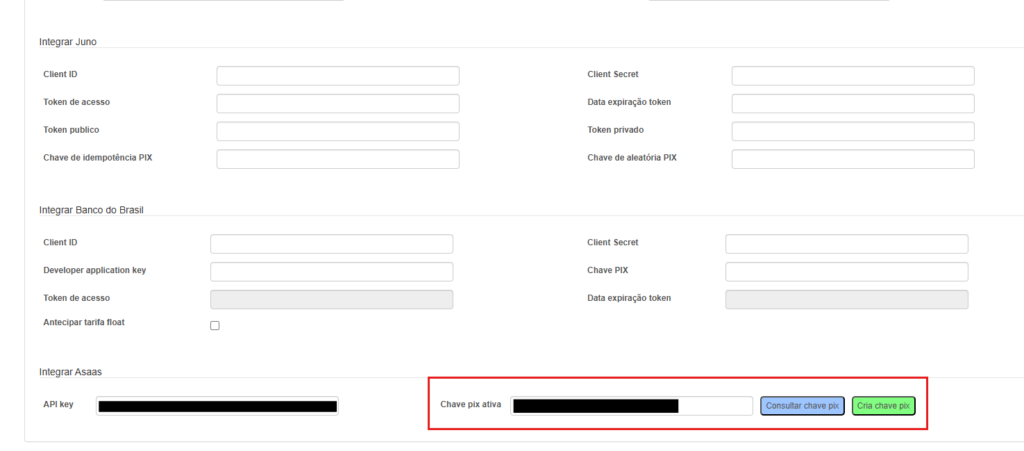The width and height of the screenshot is (1024, 451).
Task: Click the Chave de idempotência PIX field
Action: (337, 159)
